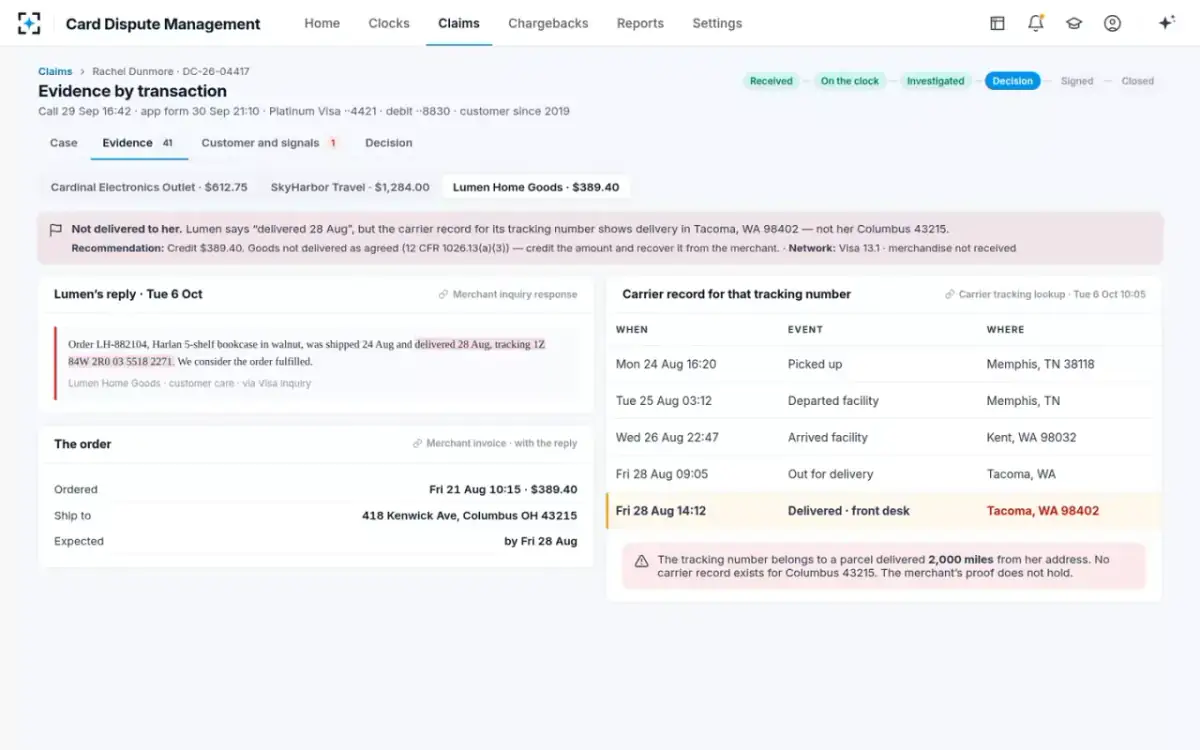The width and height of the screenshot is (1200, 750).
Task: Click the Card Dispute Management title
Action: coord(163,24)
